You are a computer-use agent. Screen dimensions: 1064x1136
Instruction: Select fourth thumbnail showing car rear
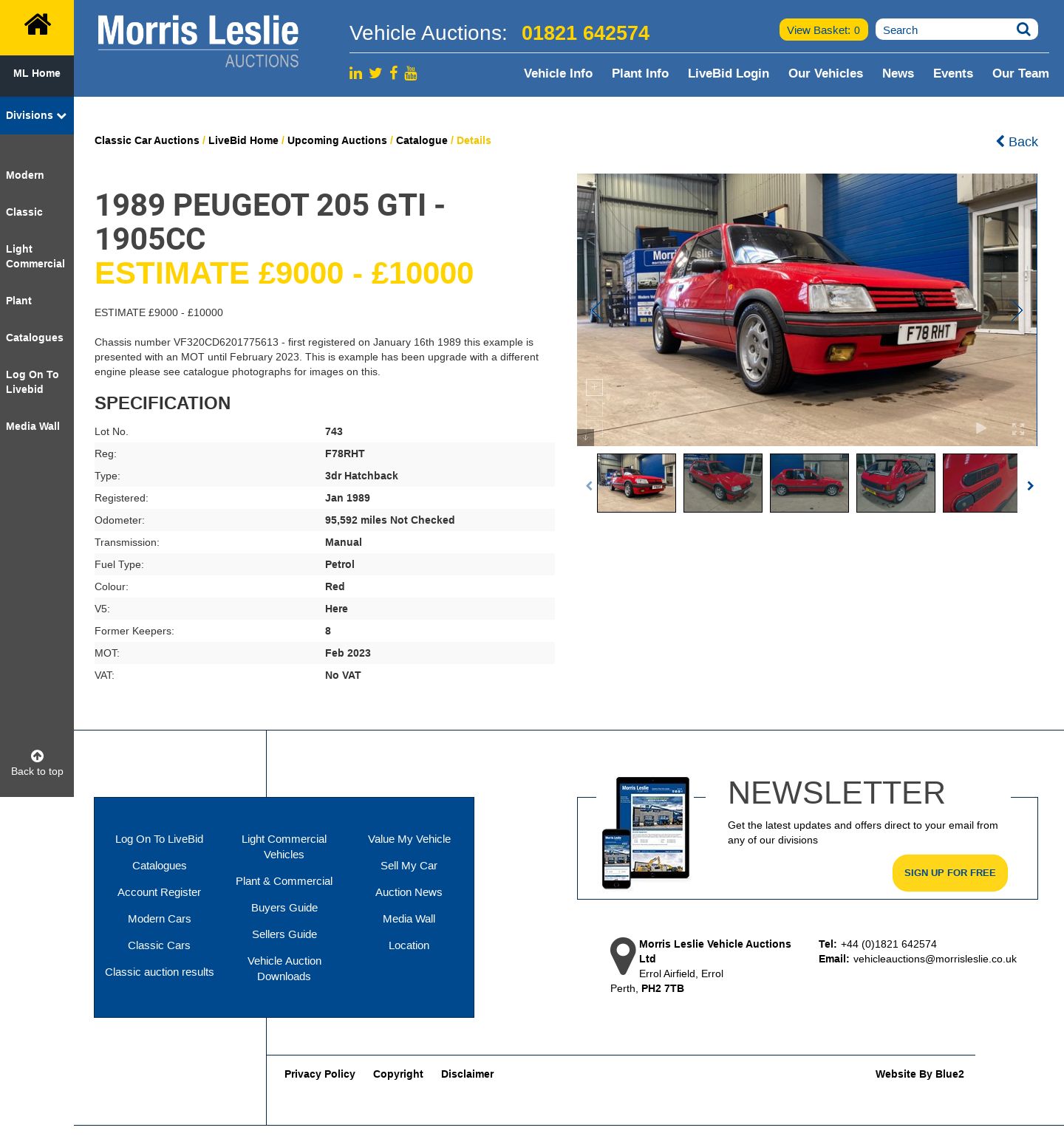(x=896, y=483)
